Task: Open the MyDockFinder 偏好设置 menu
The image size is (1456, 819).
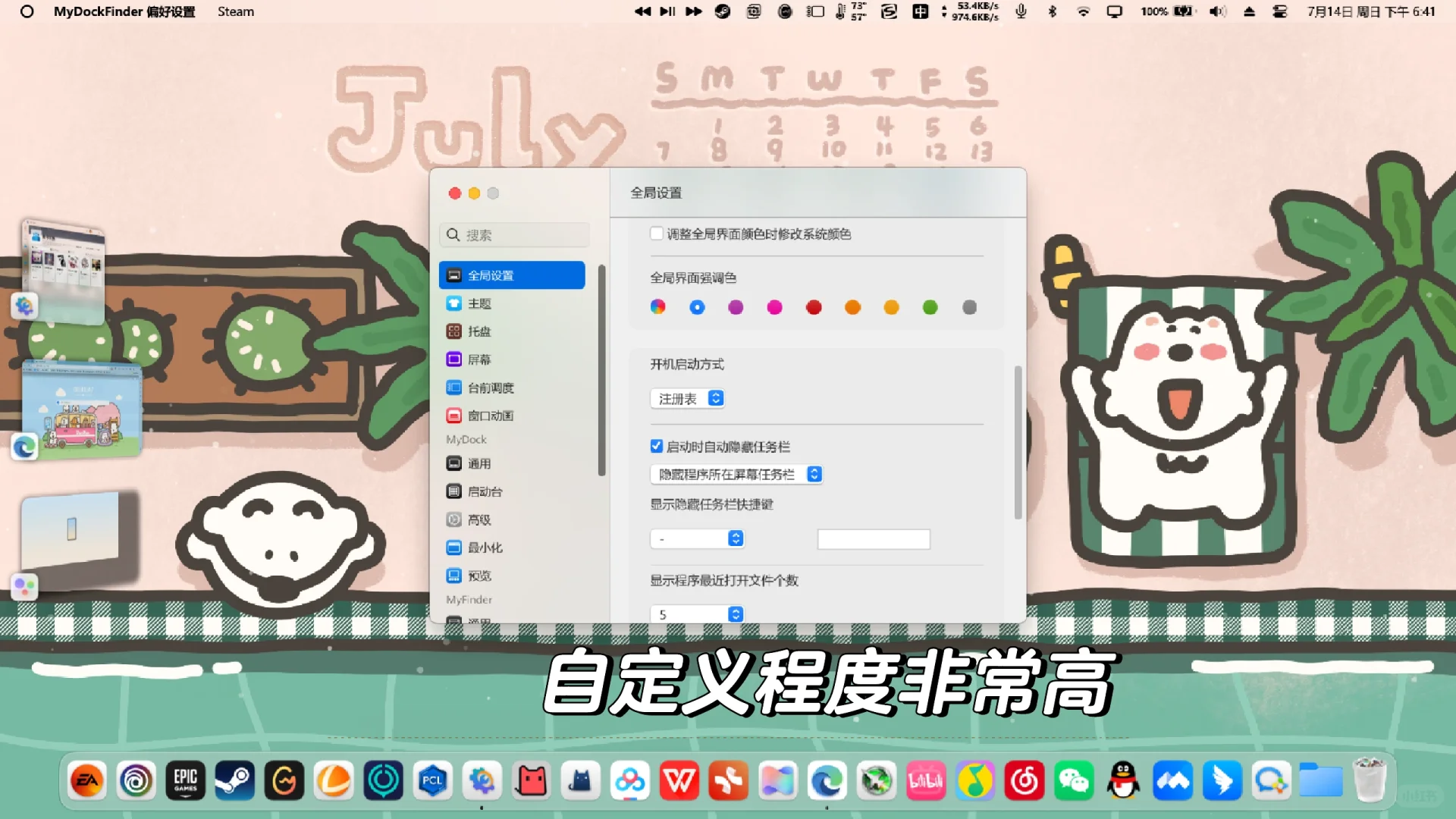Action: (124, 11)
